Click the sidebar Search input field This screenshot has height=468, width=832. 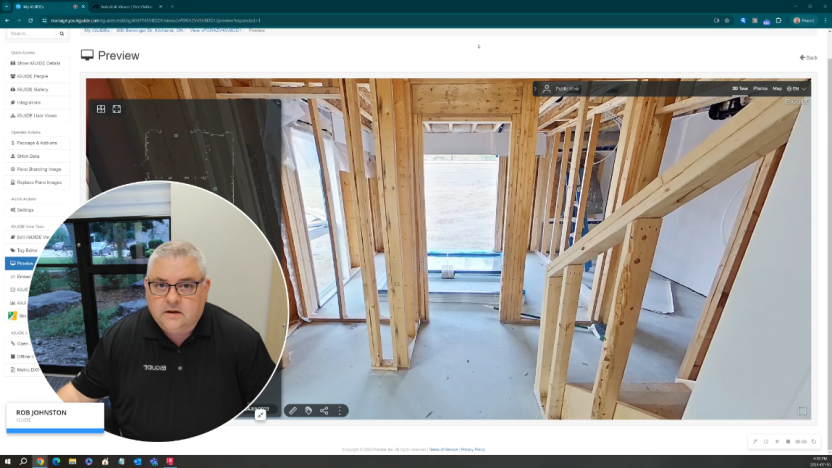point(30,34)
